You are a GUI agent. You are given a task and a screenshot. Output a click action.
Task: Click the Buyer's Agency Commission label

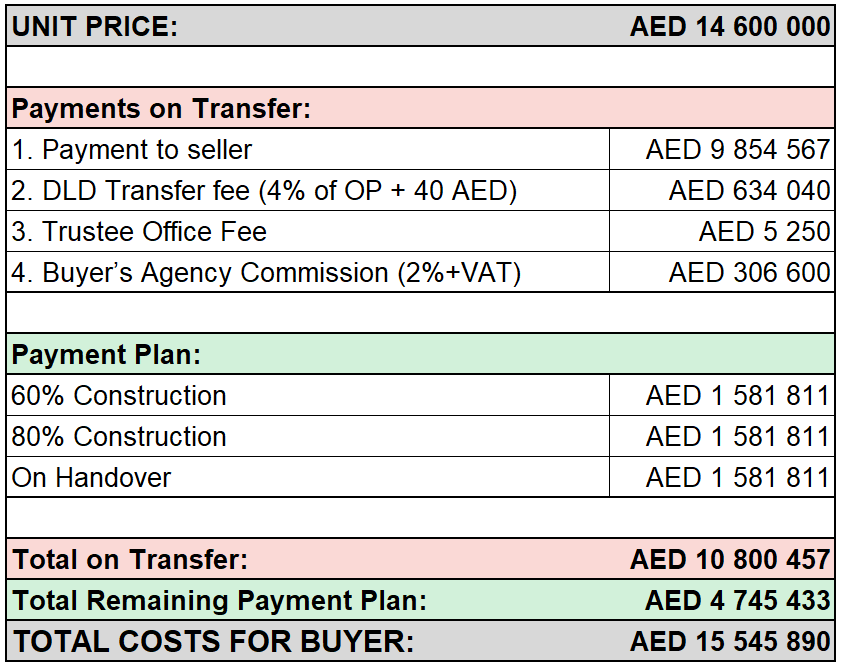coord(266,273)
